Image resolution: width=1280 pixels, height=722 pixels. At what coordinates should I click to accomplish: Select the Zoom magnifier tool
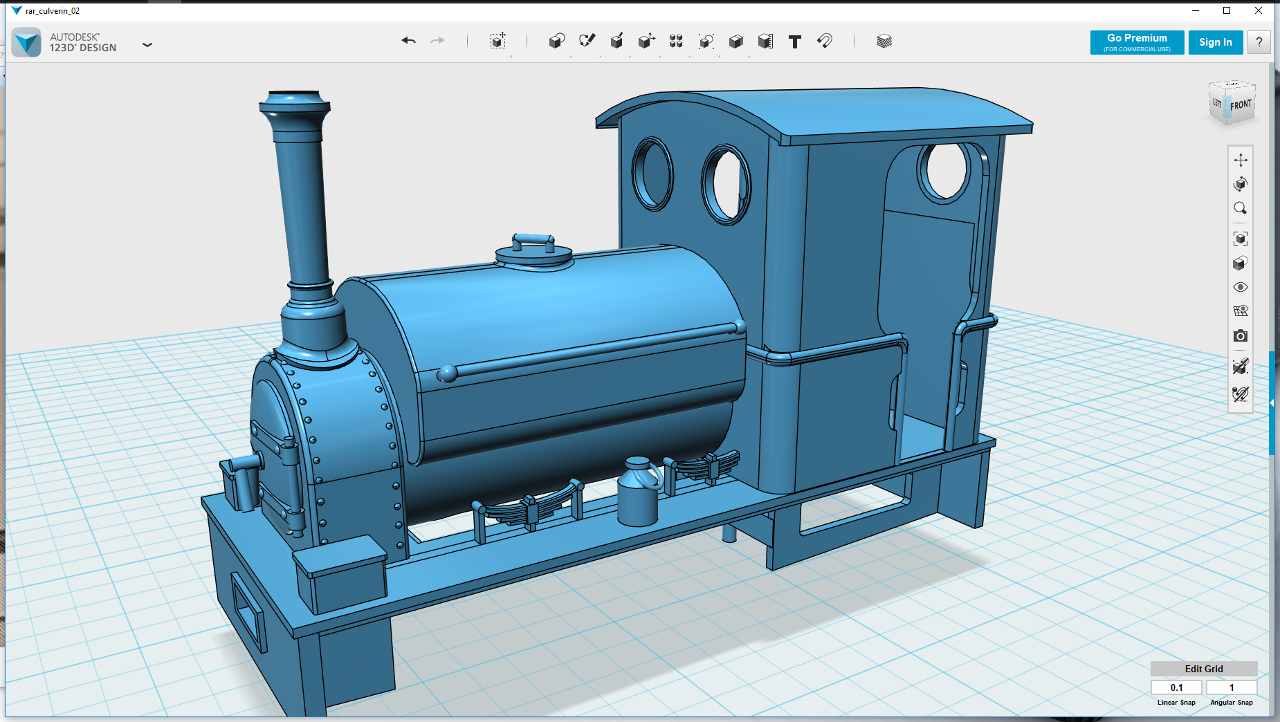(x=1240, y=208)
